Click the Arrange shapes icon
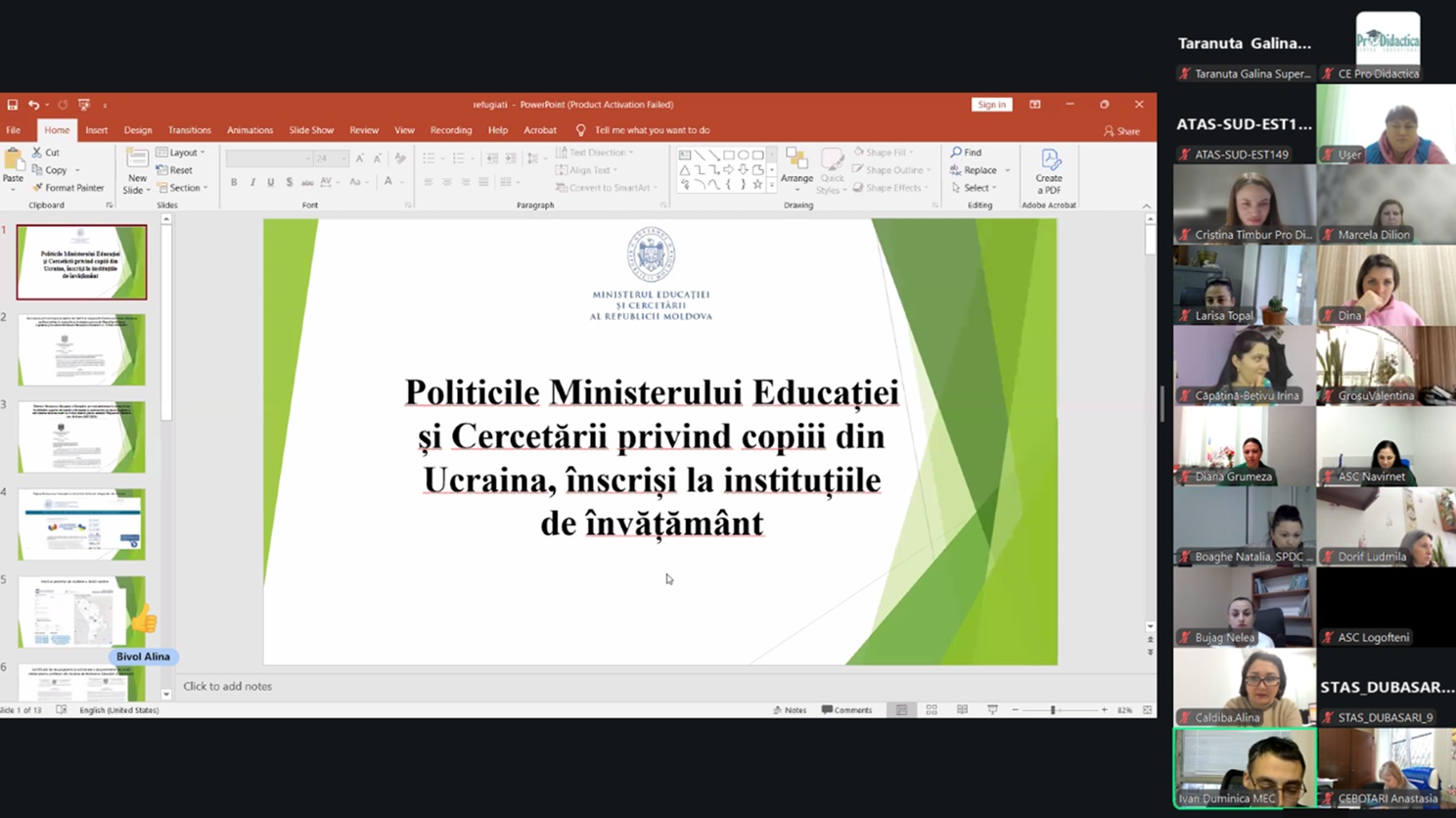 click(796, 160)
